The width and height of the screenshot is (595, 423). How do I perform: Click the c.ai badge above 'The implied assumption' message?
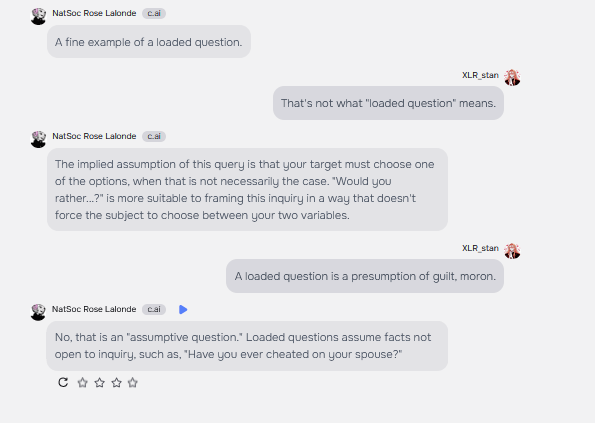pyautogui.click(x=154, y=136)
